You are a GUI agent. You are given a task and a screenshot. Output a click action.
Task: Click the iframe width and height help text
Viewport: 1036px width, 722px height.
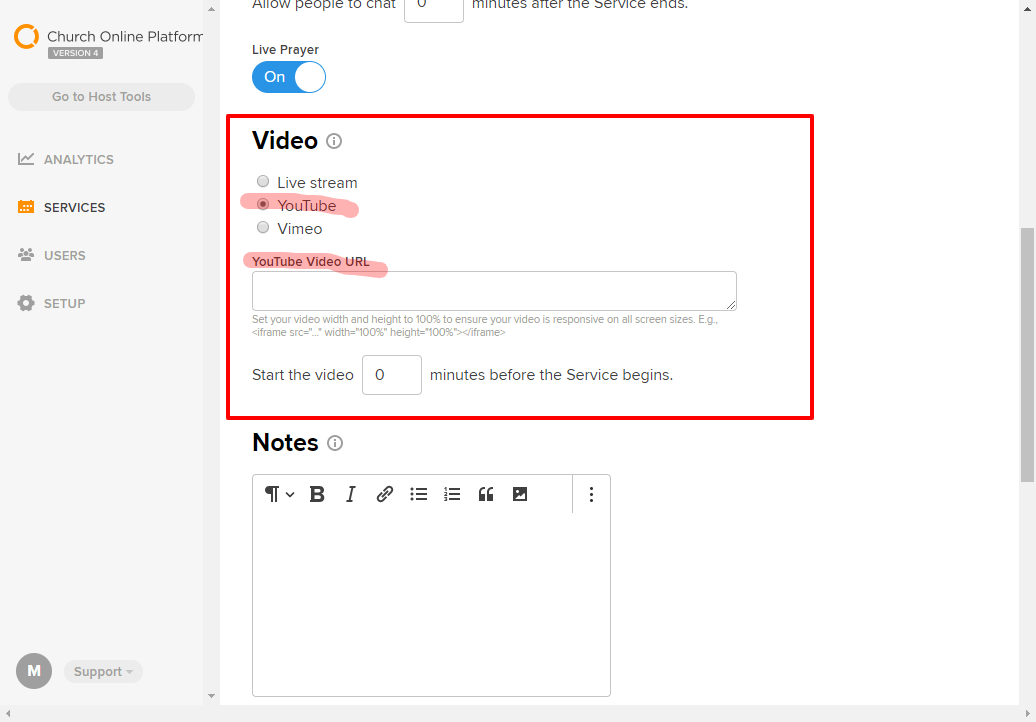[485, 326]
